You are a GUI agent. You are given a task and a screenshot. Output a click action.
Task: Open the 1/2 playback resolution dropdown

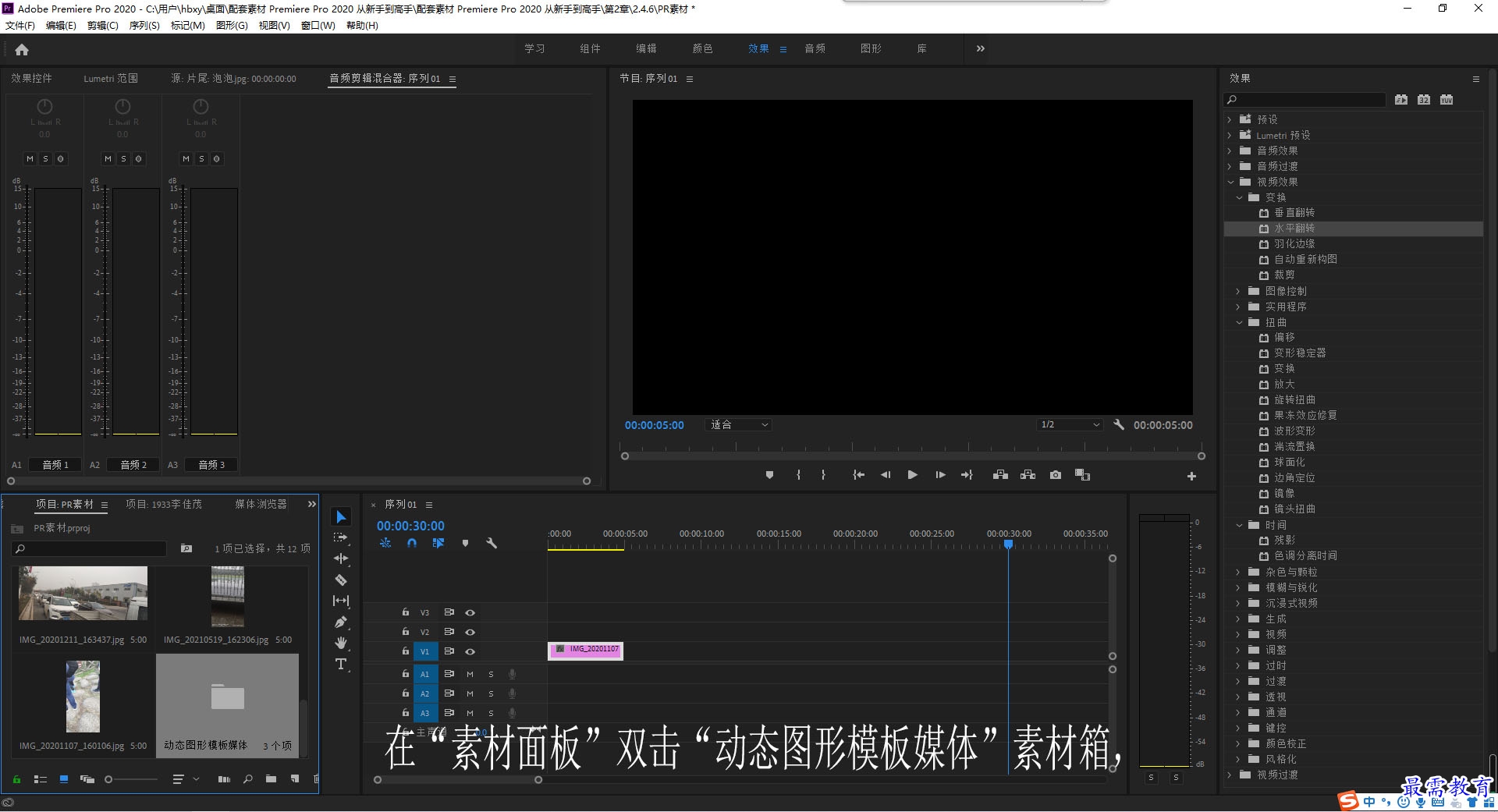[1070, 425]
